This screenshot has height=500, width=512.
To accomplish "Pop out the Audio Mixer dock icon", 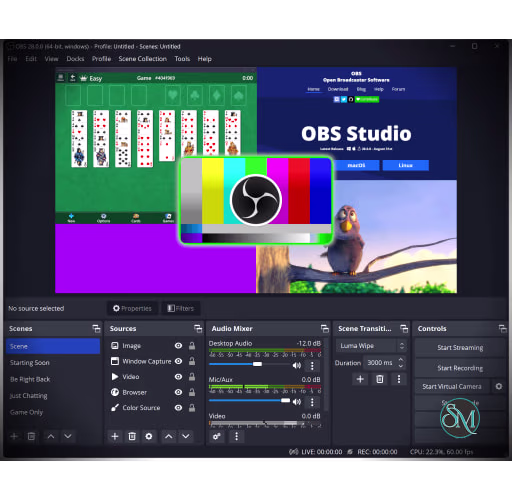I will (x=325, y=329).
